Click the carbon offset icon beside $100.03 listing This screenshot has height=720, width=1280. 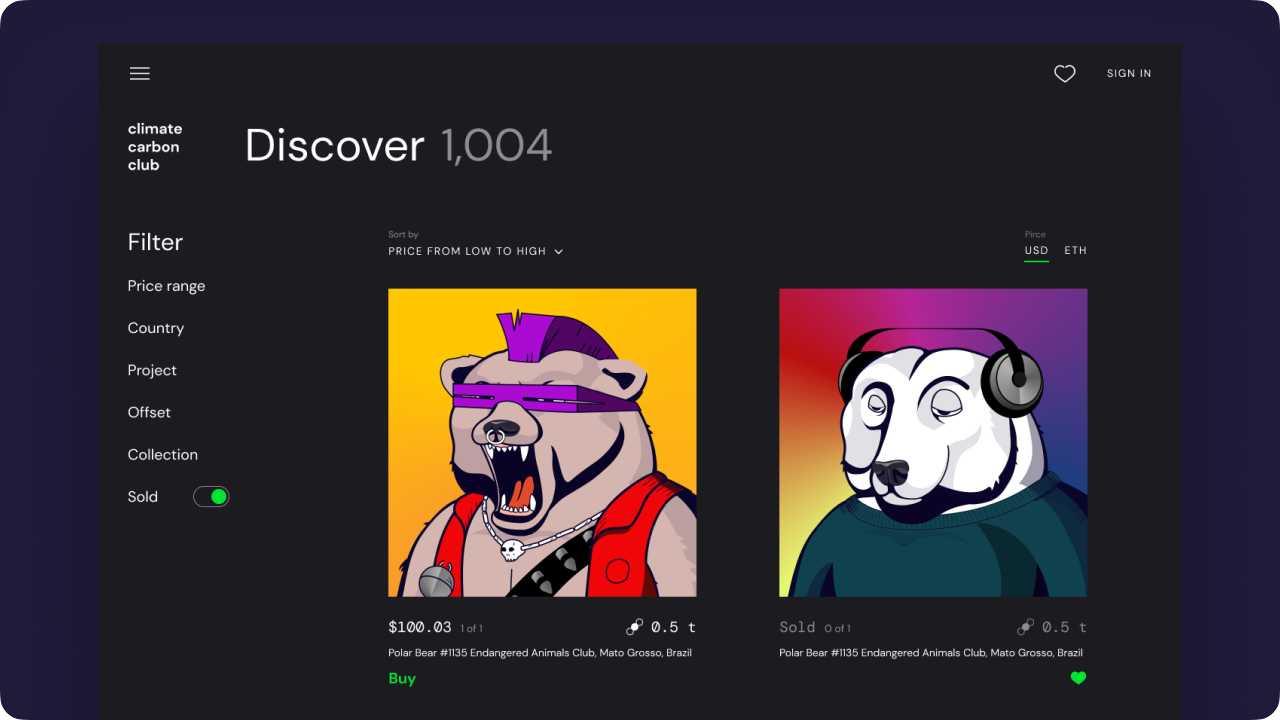634,627
